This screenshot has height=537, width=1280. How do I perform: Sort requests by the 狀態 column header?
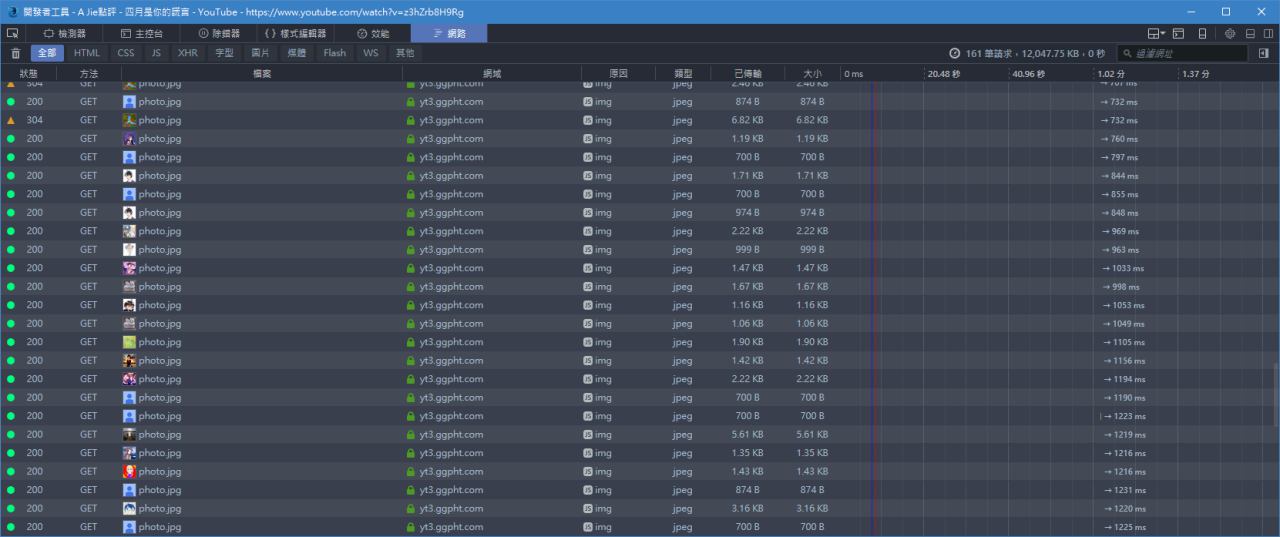[29, 74]
